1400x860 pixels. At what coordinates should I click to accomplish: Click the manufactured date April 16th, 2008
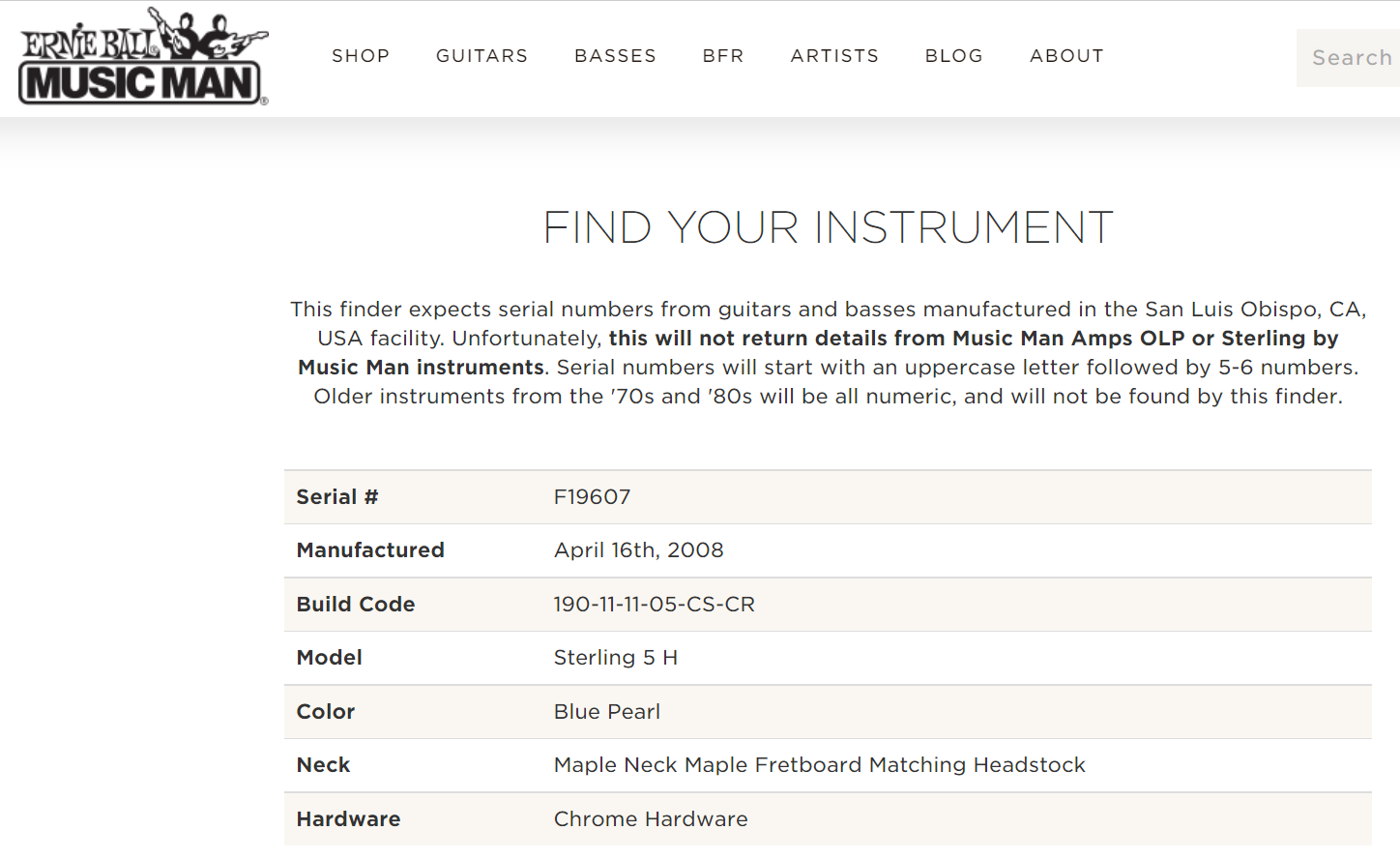click(638, 550)
